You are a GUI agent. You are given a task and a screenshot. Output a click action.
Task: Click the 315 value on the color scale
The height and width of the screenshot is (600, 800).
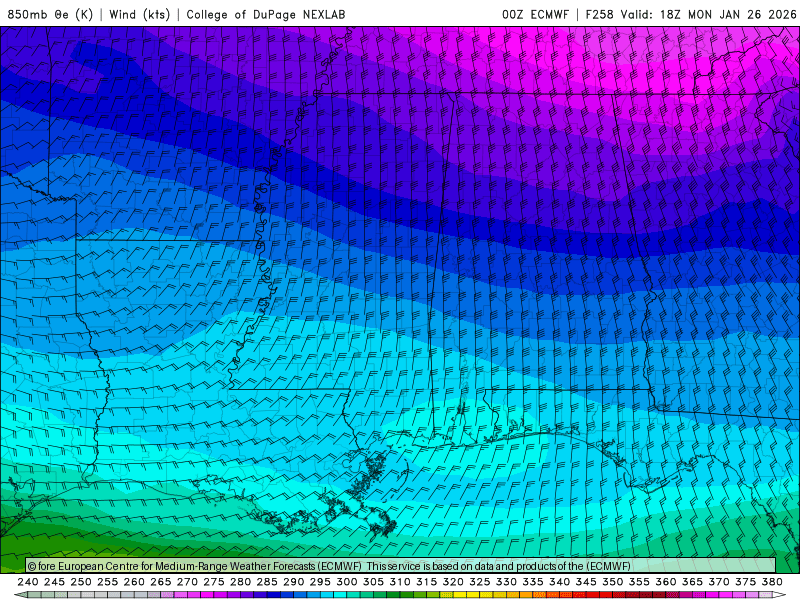pos(427,582)
